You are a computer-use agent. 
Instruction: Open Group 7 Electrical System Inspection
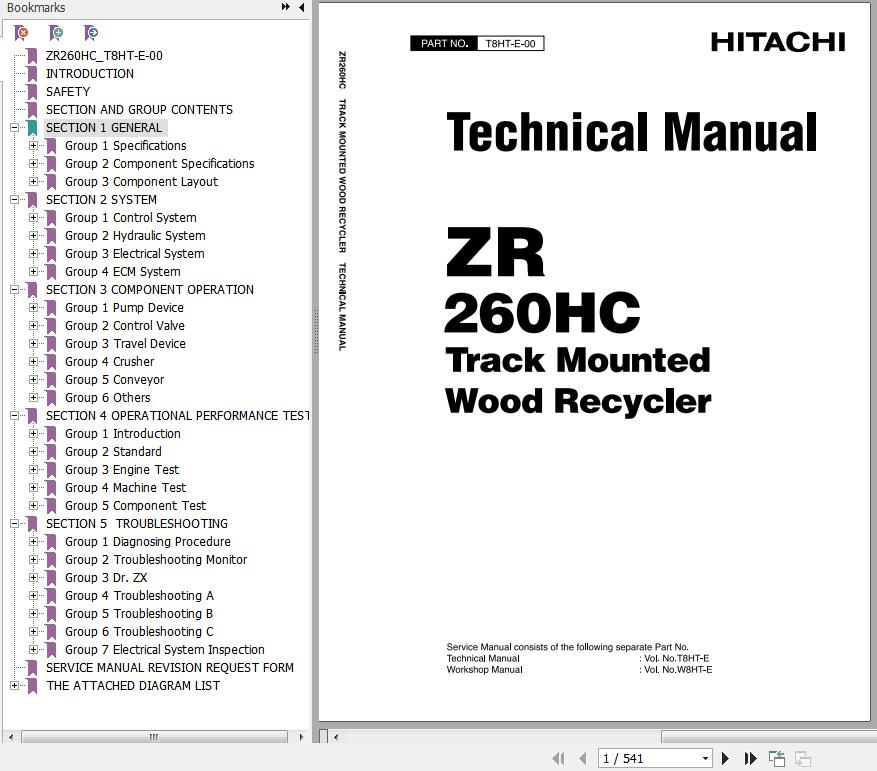click(164, 650)
